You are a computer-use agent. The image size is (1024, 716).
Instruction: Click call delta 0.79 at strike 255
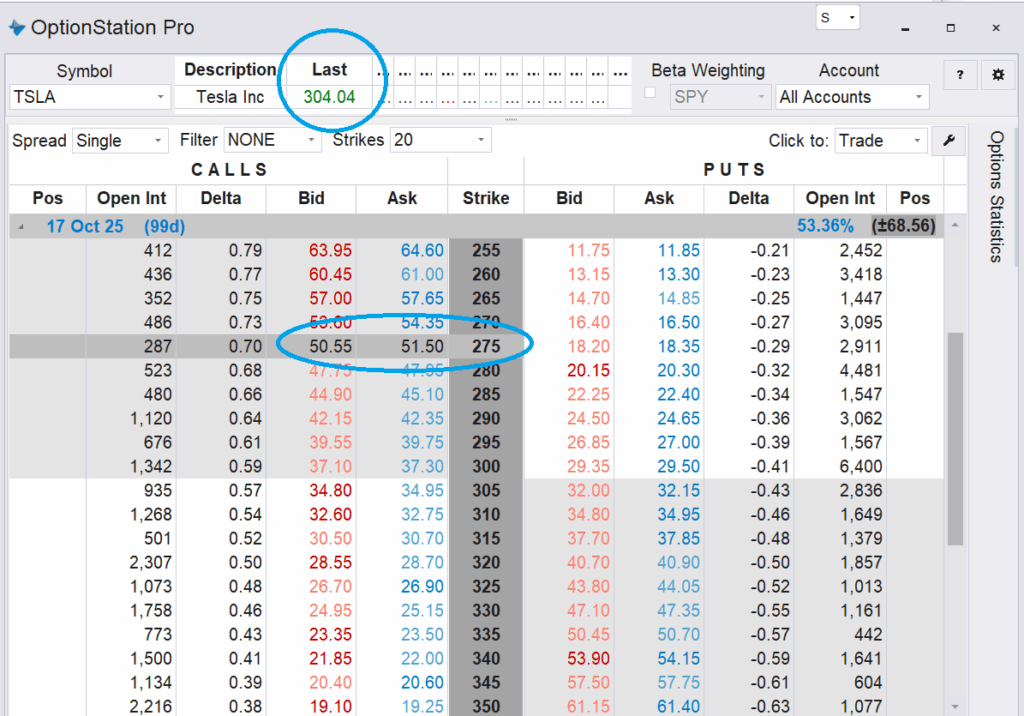245,250
